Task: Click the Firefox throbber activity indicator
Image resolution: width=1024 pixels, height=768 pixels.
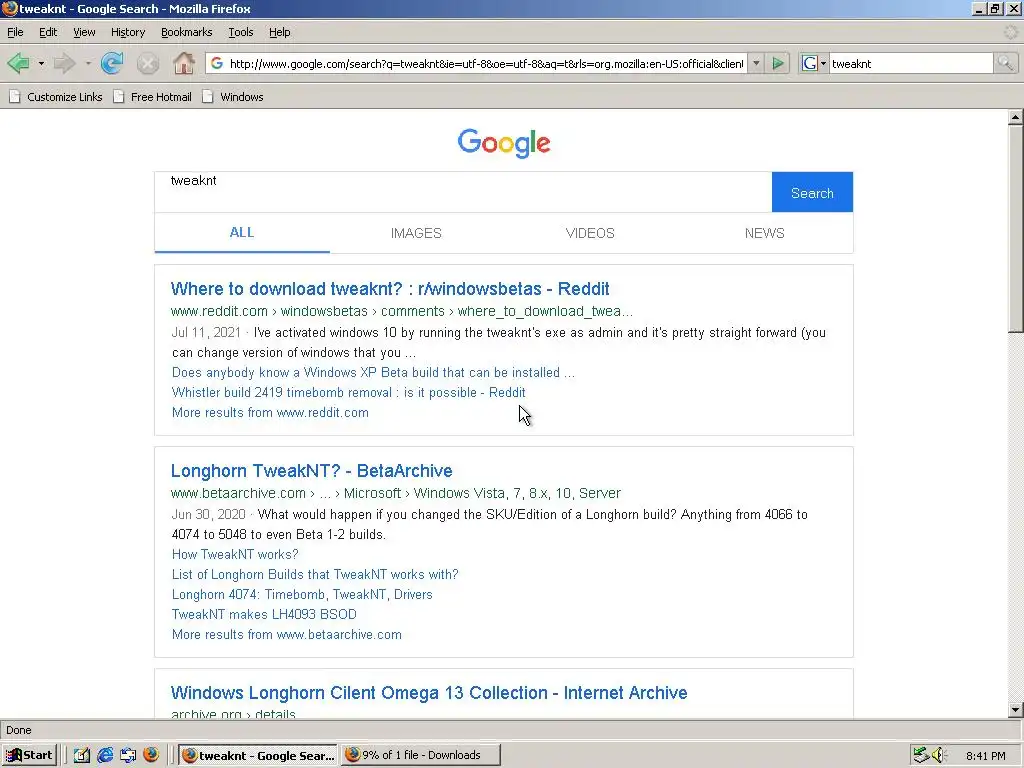Action: pos(1010,32)
